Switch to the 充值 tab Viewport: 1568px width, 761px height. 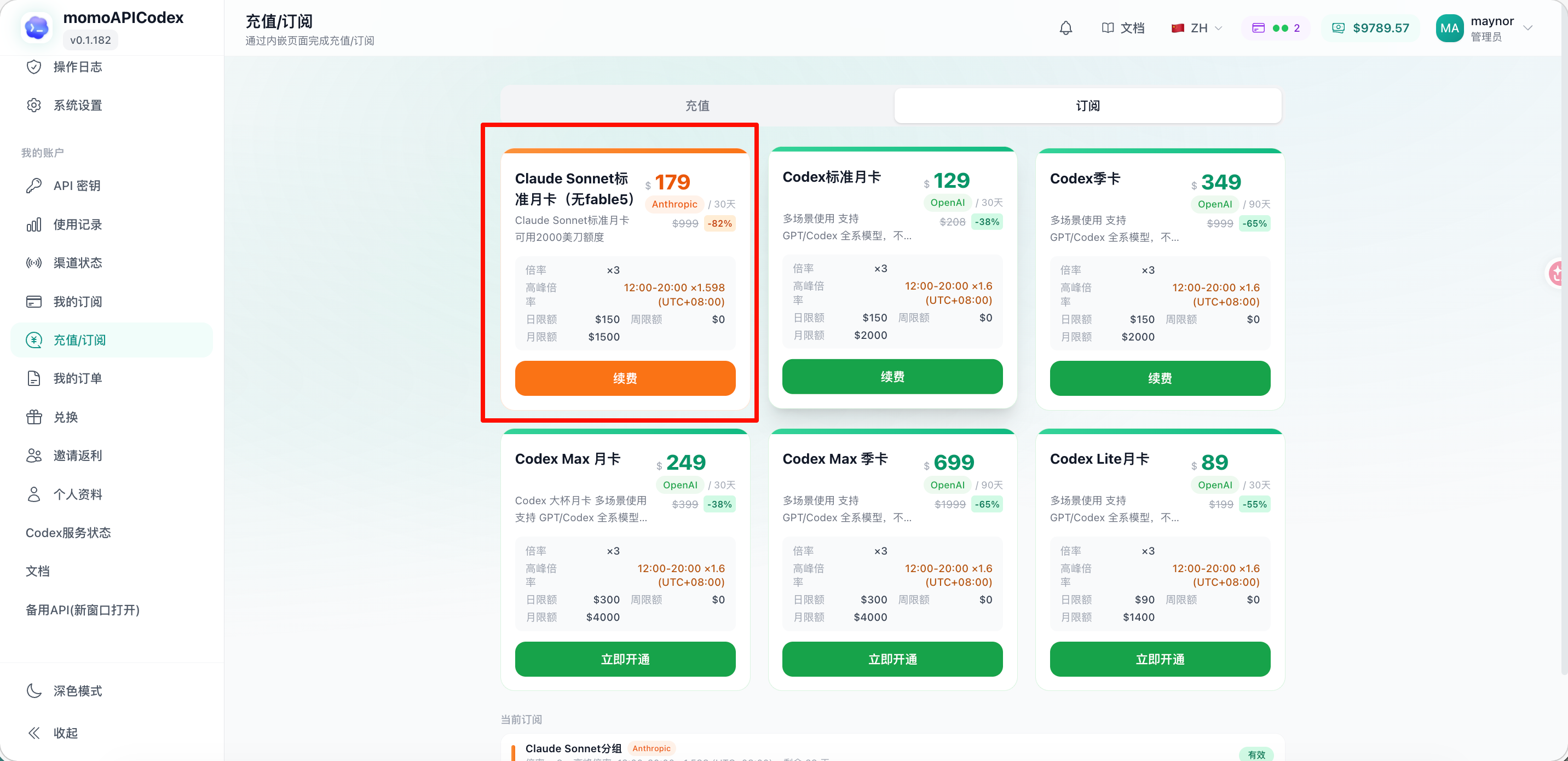pyautogui.click(x=697, y=106)
